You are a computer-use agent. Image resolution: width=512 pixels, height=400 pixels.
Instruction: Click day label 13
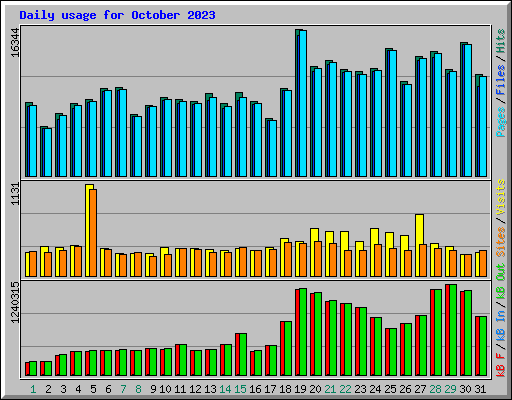(x=210, y=389)
